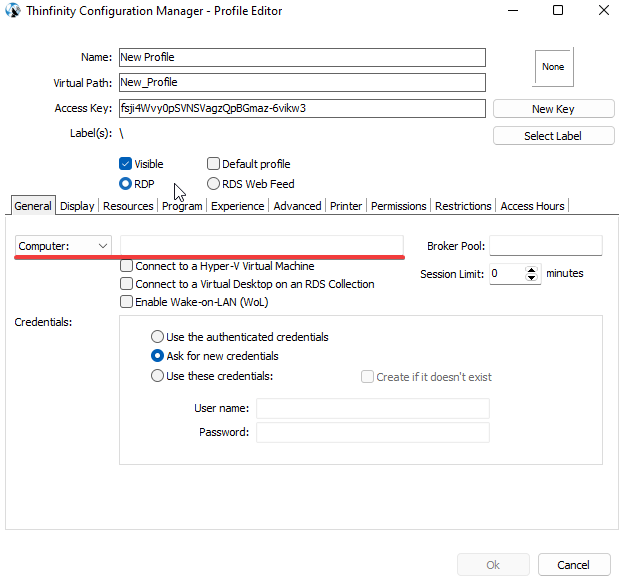622x583 pixels.
Task: Check Connect to a Hyper-V Virtual Machine
Action: (x=126, y=266)
